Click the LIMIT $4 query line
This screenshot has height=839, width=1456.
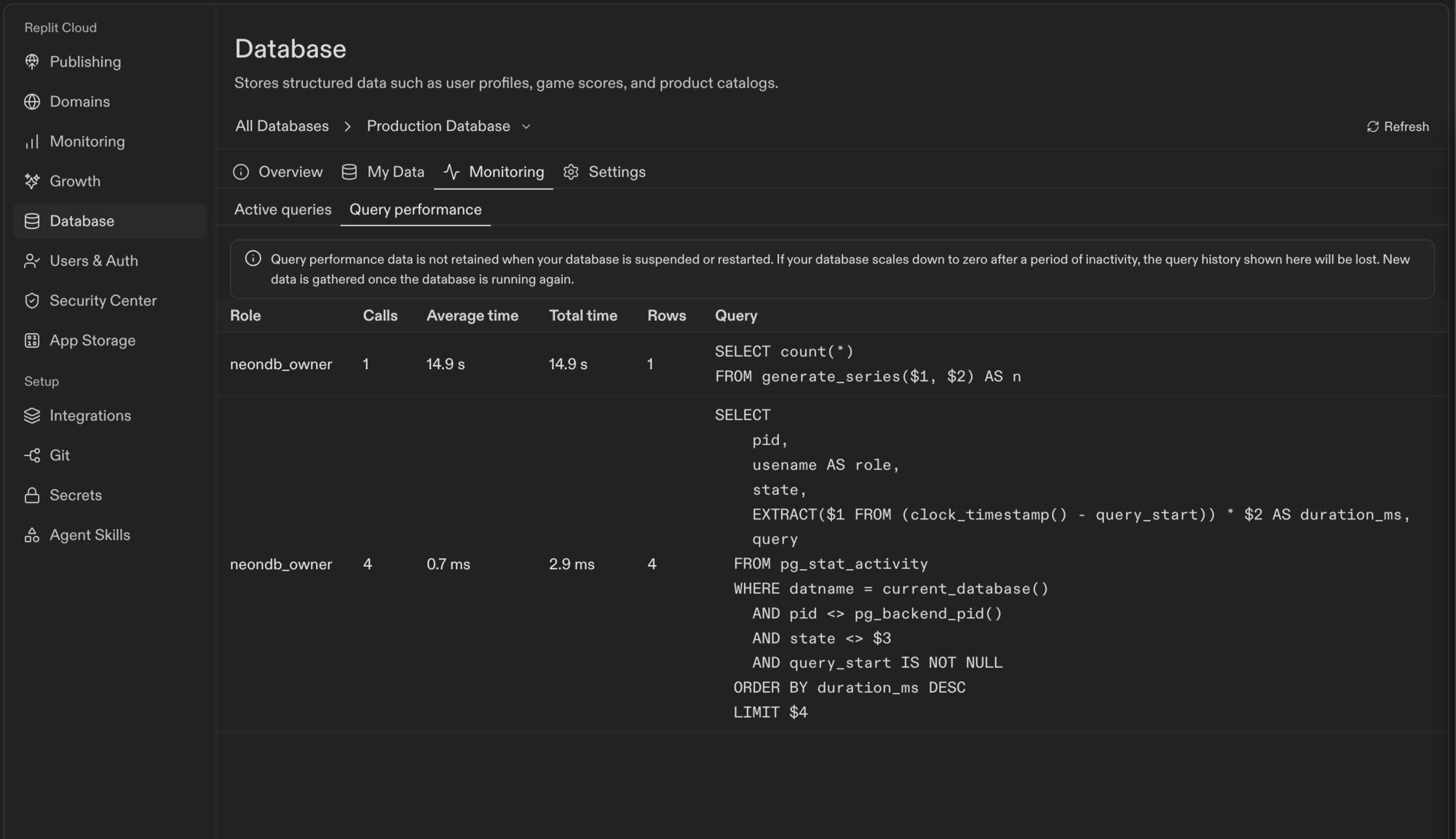[x=771, y=712]
